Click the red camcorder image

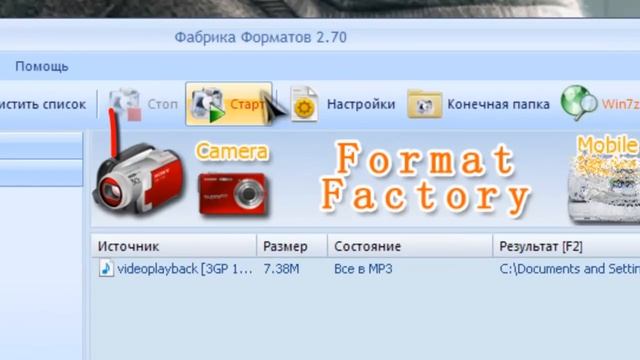138,180
